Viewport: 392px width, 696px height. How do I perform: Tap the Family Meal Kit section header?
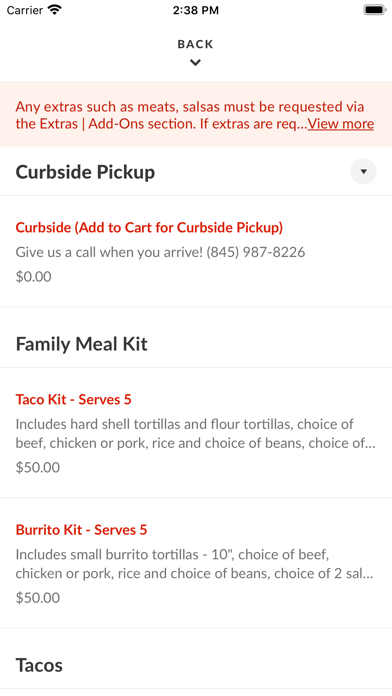click(82, 344)
